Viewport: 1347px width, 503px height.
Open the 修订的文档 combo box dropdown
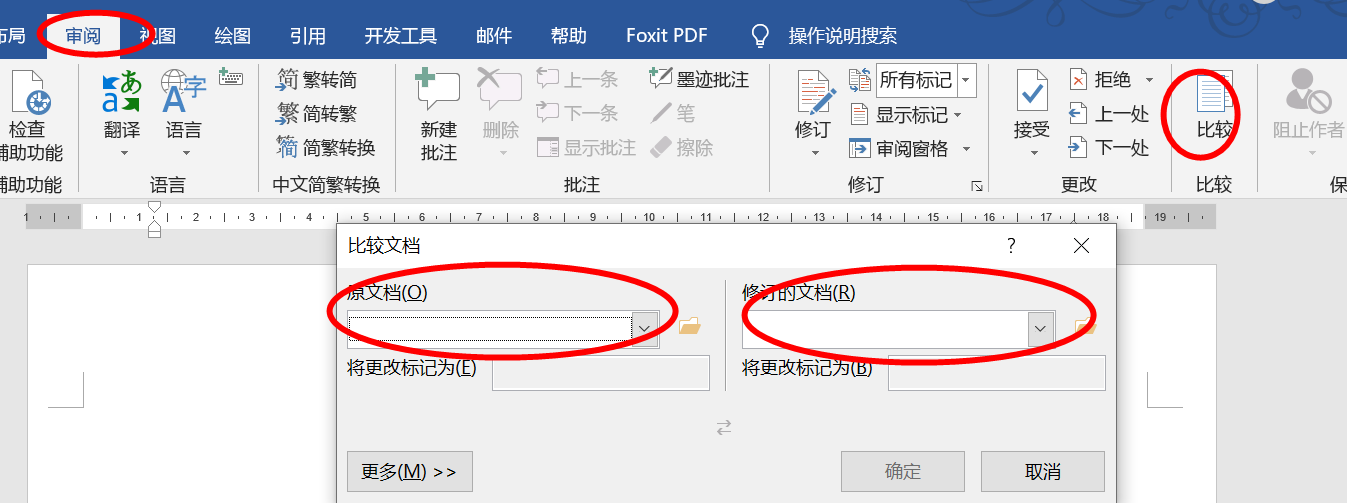(x=1041, y=327)
